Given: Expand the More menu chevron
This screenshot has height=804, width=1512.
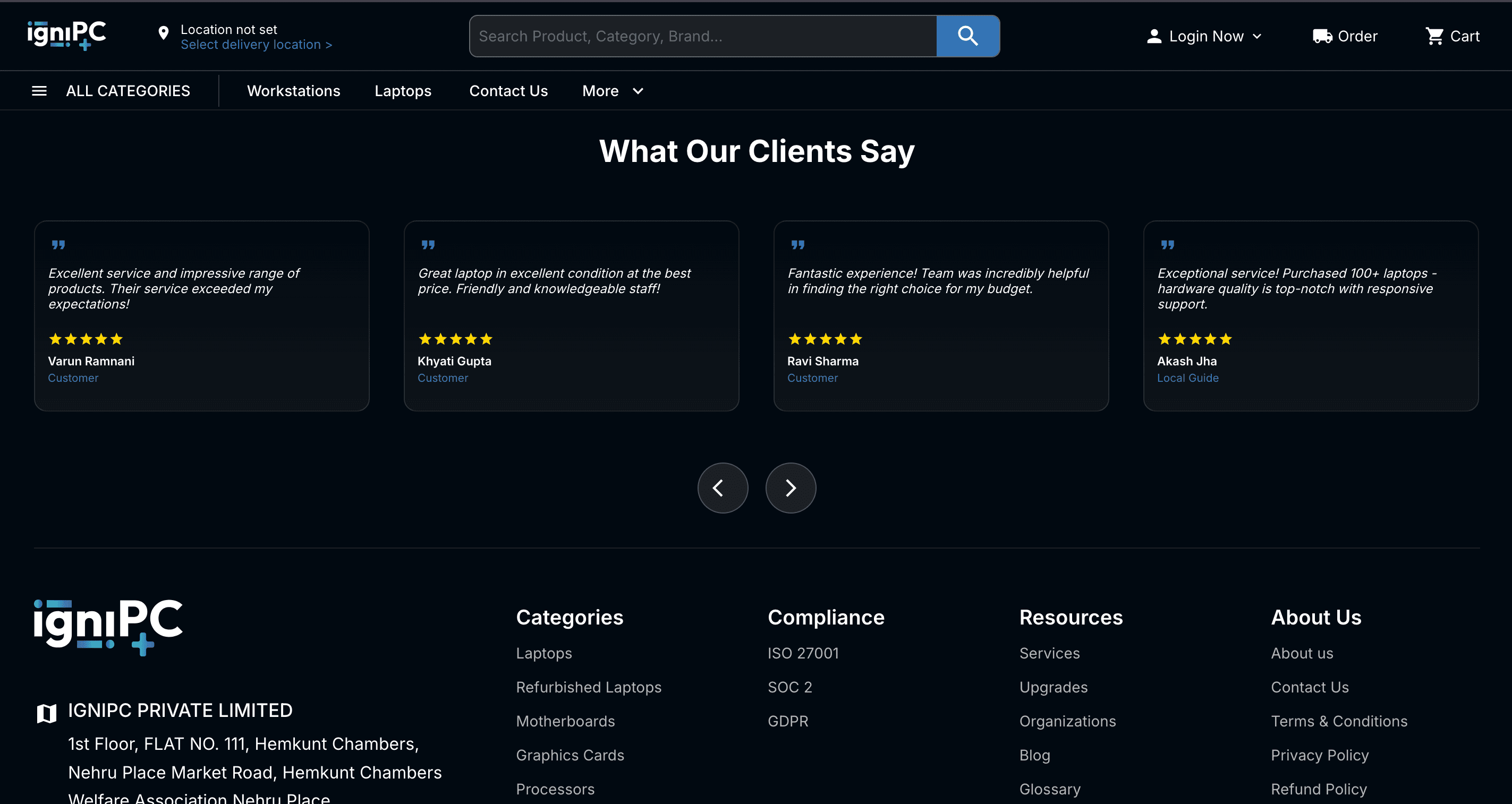Looking at the screenshot, I should (638, 91).
